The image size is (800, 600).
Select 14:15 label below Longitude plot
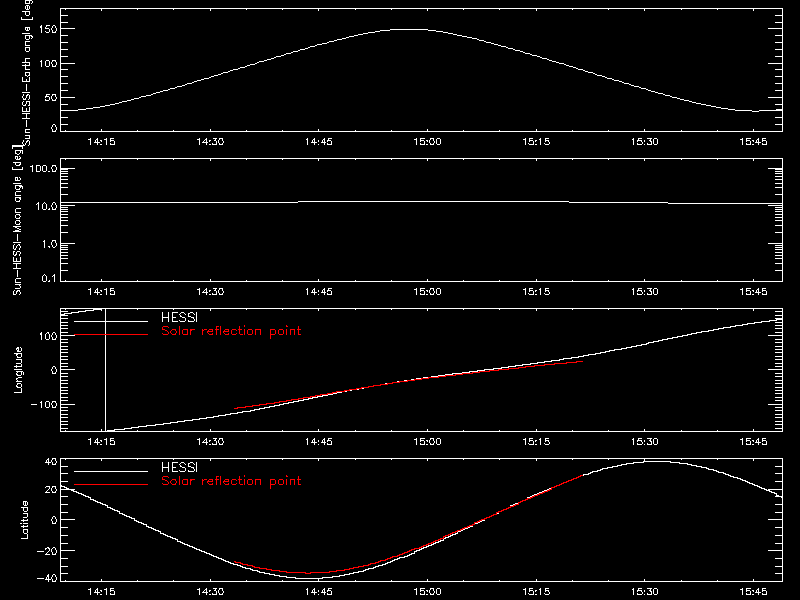101,441
